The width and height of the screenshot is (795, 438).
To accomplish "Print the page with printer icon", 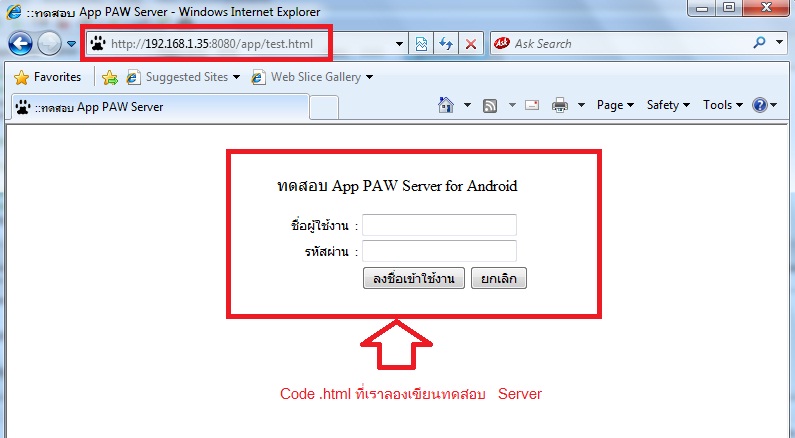I will click(x=560, y=105).
